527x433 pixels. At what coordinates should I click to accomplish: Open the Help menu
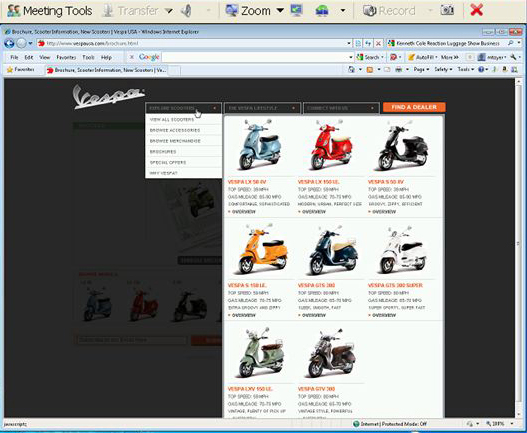[106, 57]
